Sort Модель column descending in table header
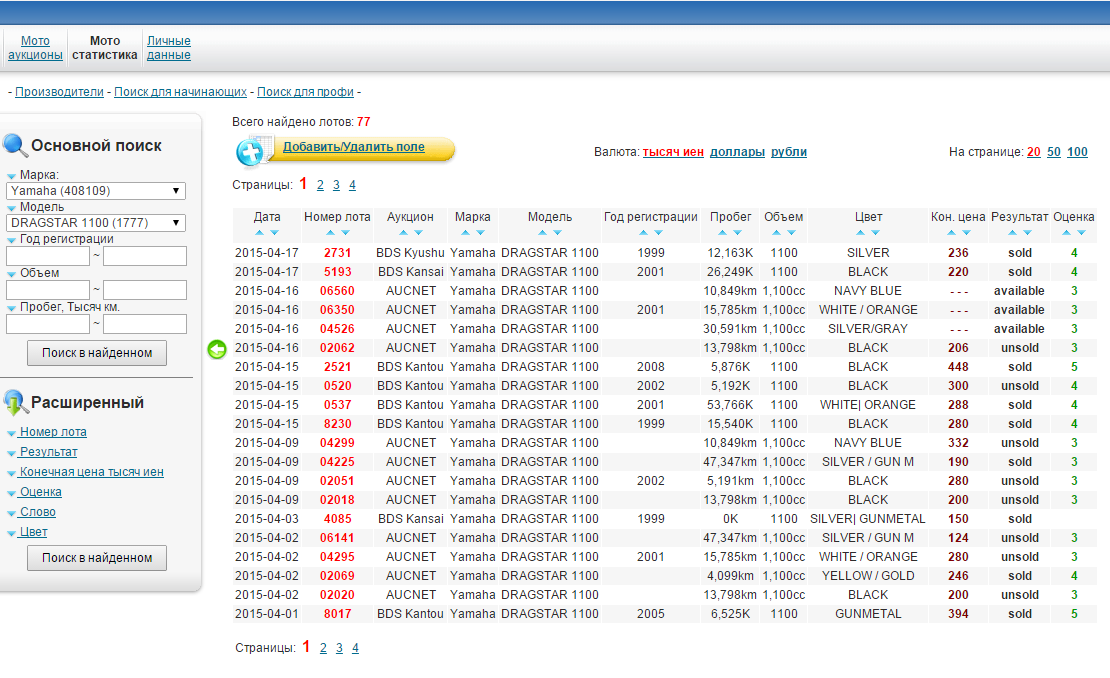The image size is (1110, 678). click(x=558, y=233)
